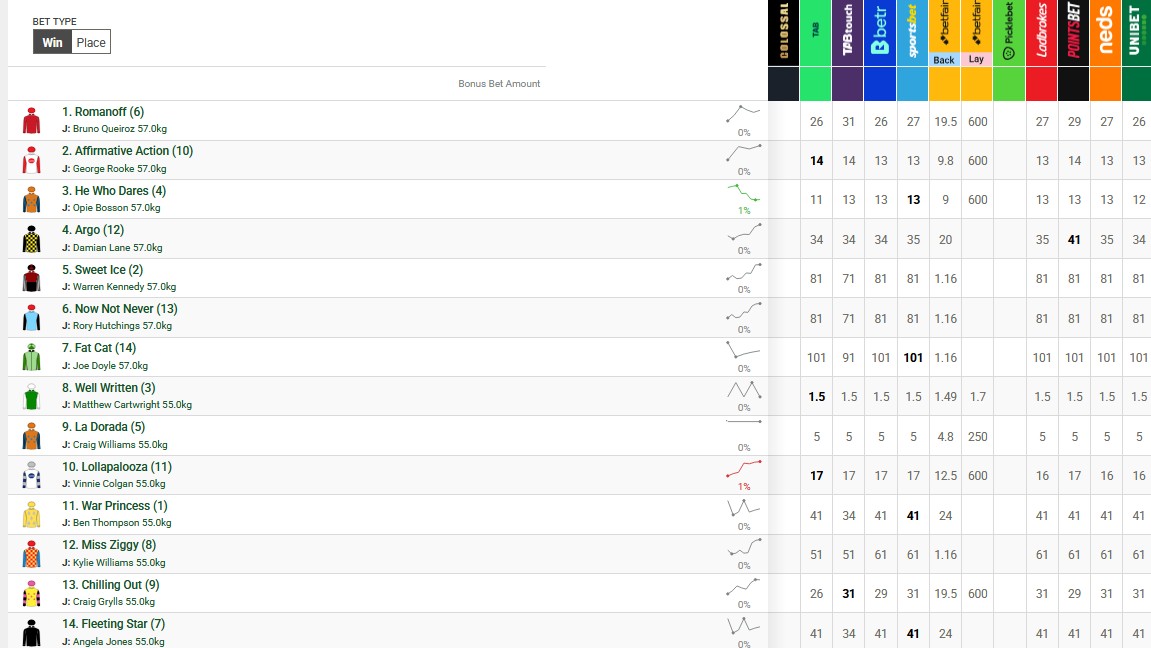Click the TAB bookmaker logo header

point(816,33)
